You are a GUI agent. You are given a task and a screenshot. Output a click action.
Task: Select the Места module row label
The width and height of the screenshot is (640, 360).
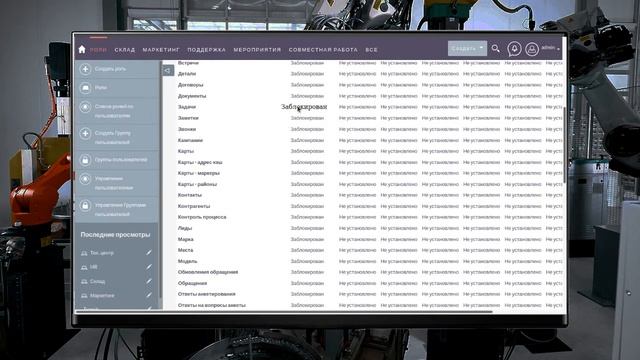pos(186,250)
